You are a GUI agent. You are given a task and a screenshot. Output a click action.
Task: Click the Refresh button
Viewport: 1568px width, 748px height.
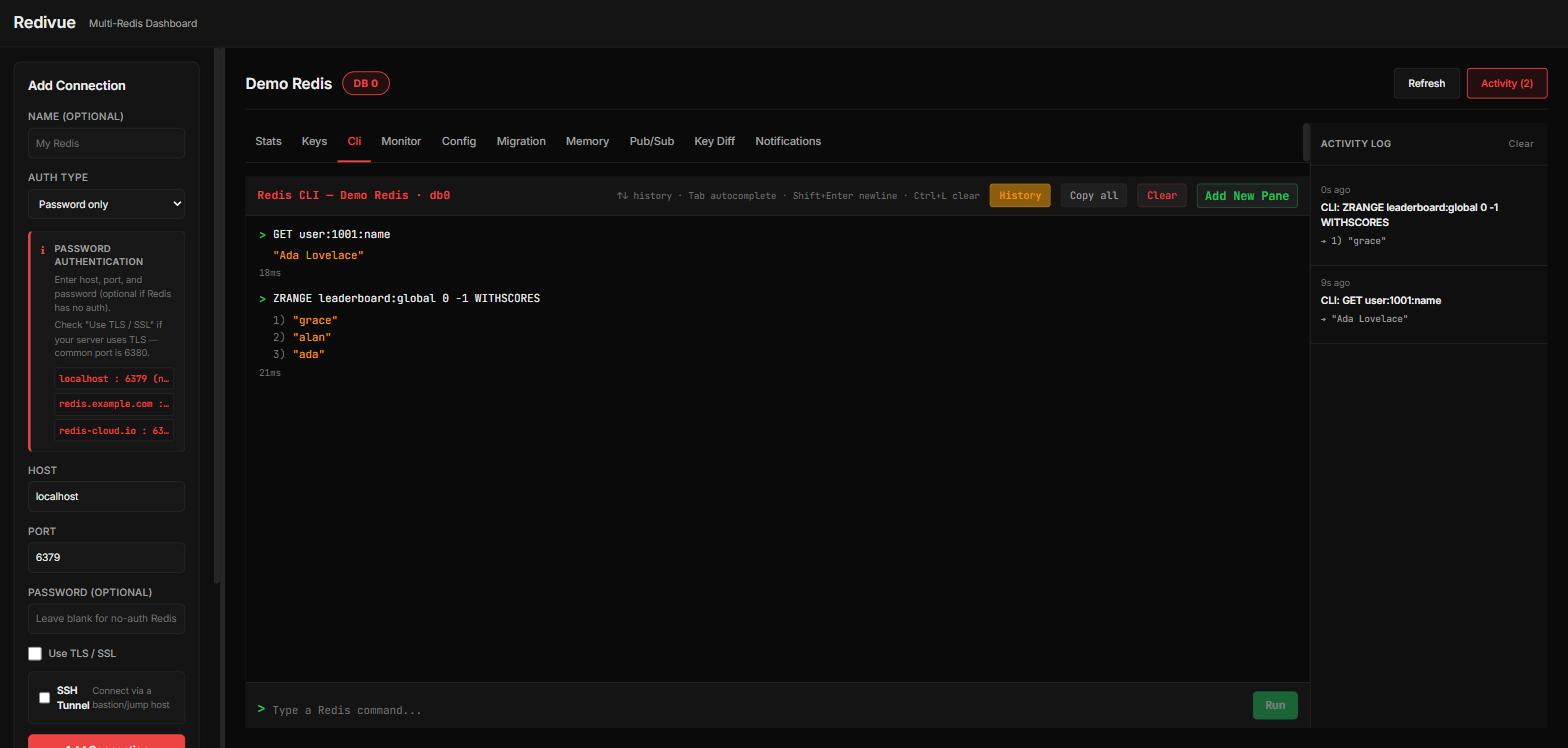pos(1426,83)
